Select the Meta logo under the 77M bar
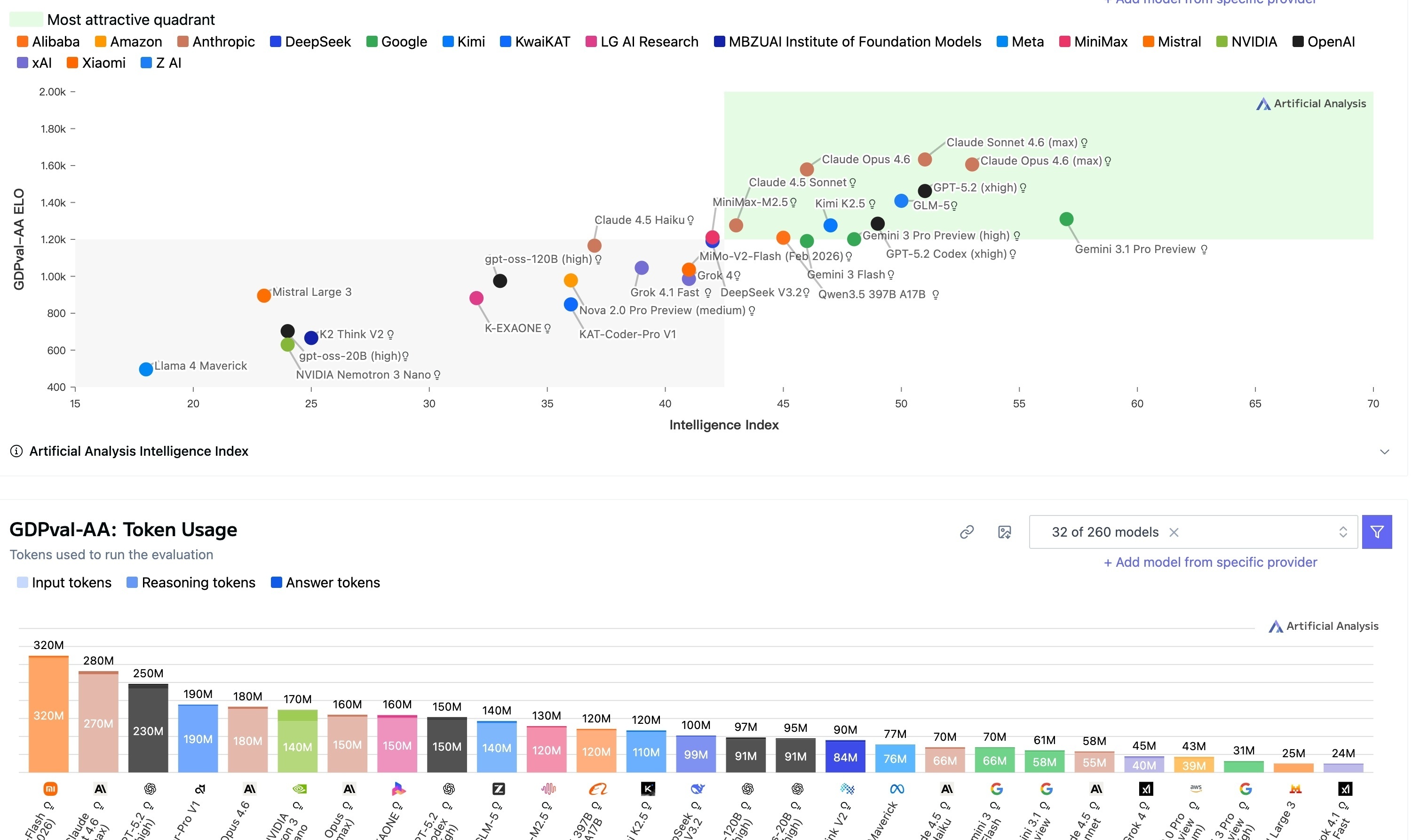The height and width of the screenshot is (840, 1412). (896, 788)
